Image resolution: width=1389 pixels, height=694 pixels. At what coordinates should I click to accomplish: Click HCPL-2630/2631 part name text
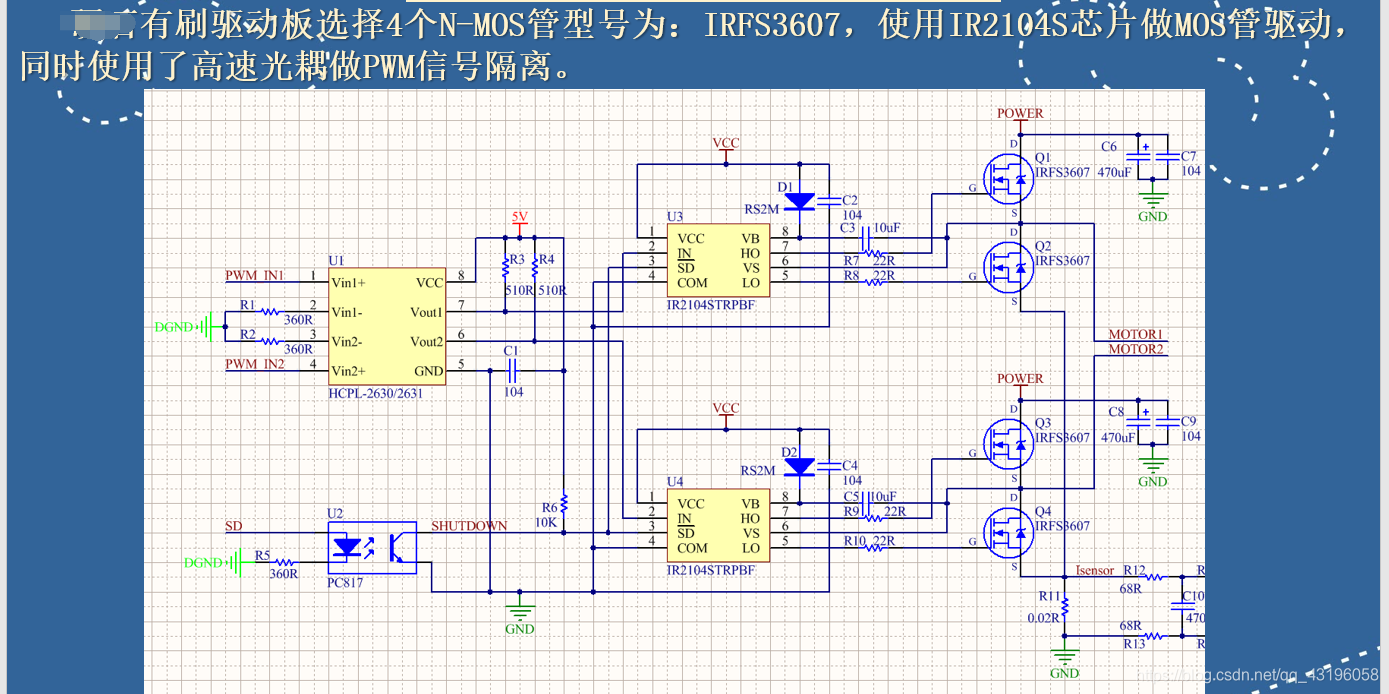376,393
